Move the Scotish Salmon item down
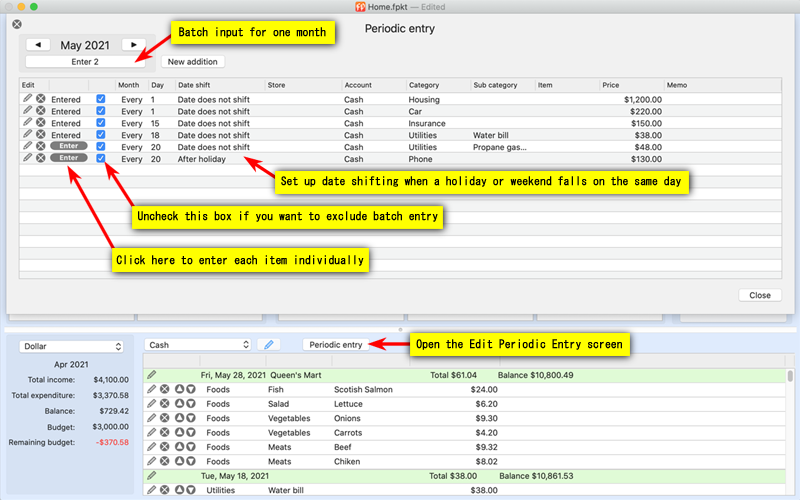This screenshot has height=500, width=800. pos(191,389)
